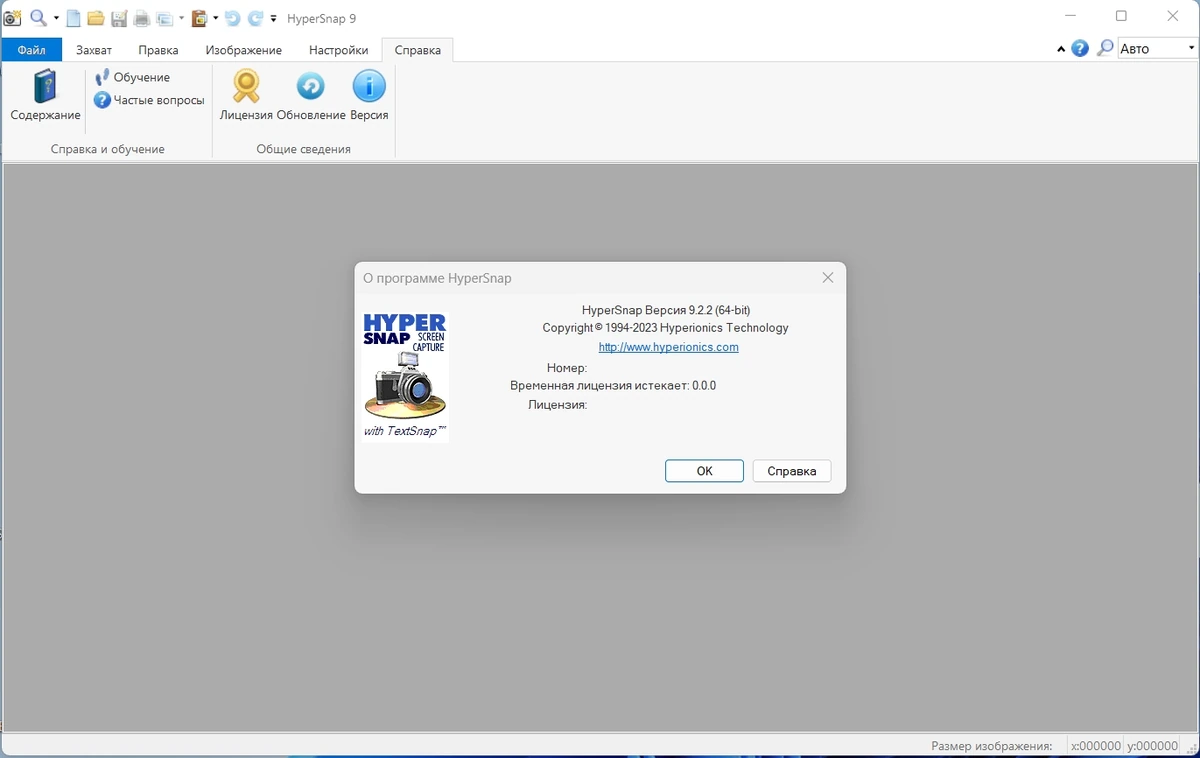Click the 'Copyright © 1994-2023 Hyperionics Technology' text
The height and width of the screenshot is (758, 1200).
665,328
